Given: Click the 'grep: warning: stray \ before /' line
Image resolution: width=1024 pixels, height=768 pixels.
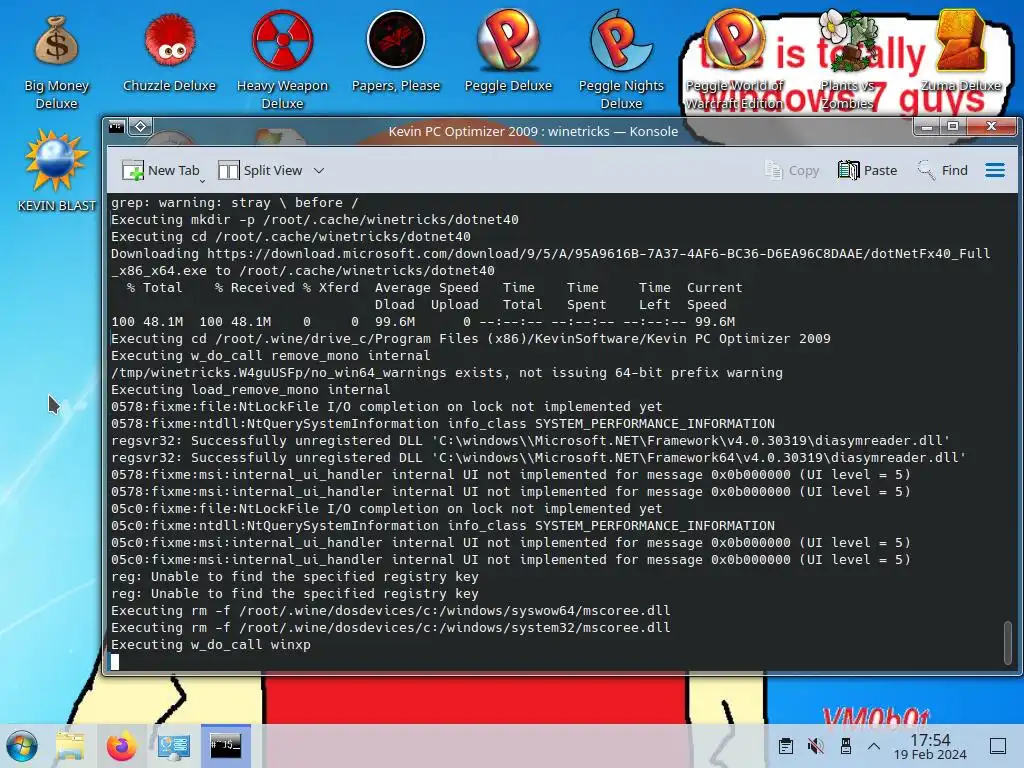Looking at the screenshot, I should tap(234, 202).
